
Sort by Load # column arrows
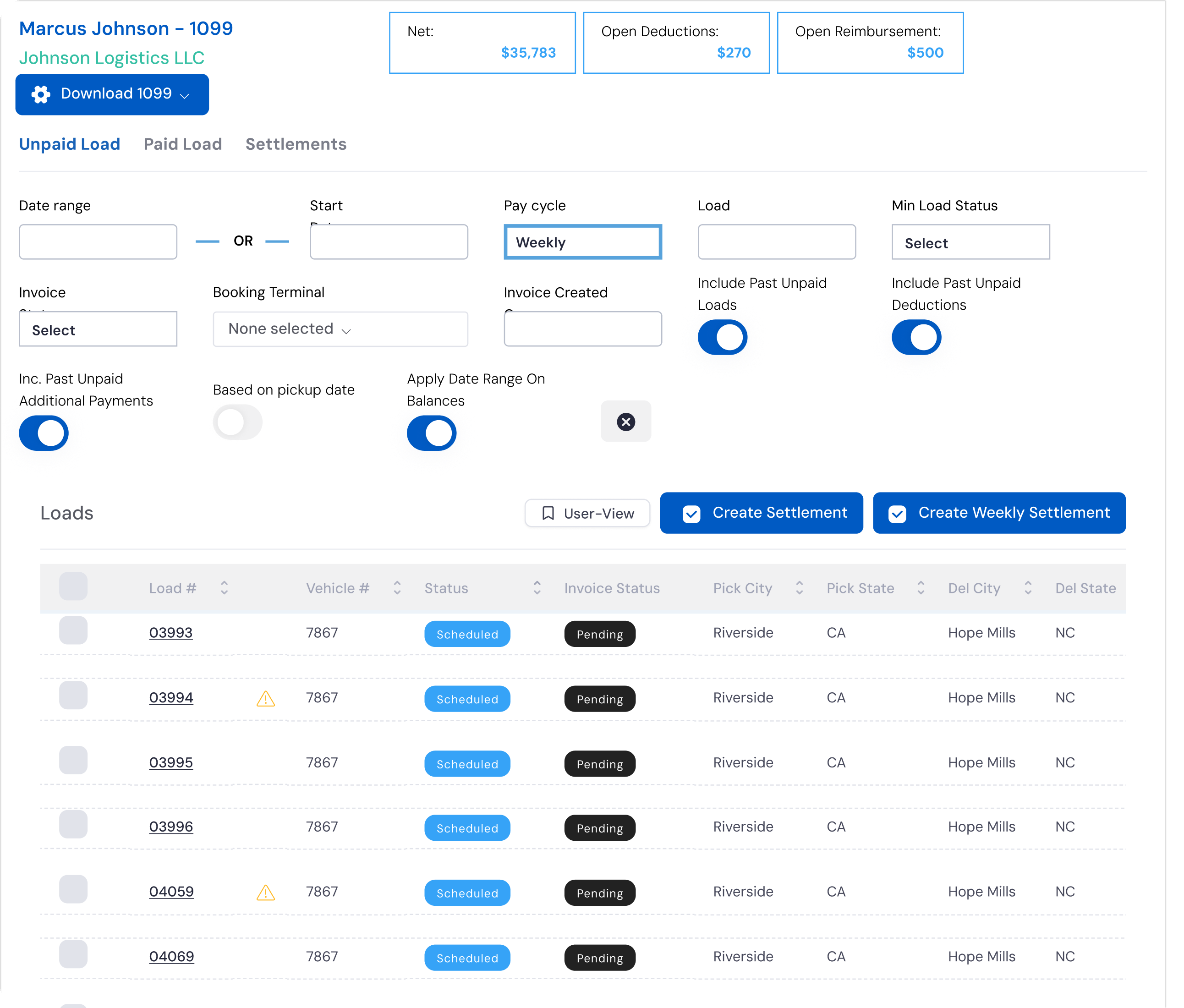(224, 588)
